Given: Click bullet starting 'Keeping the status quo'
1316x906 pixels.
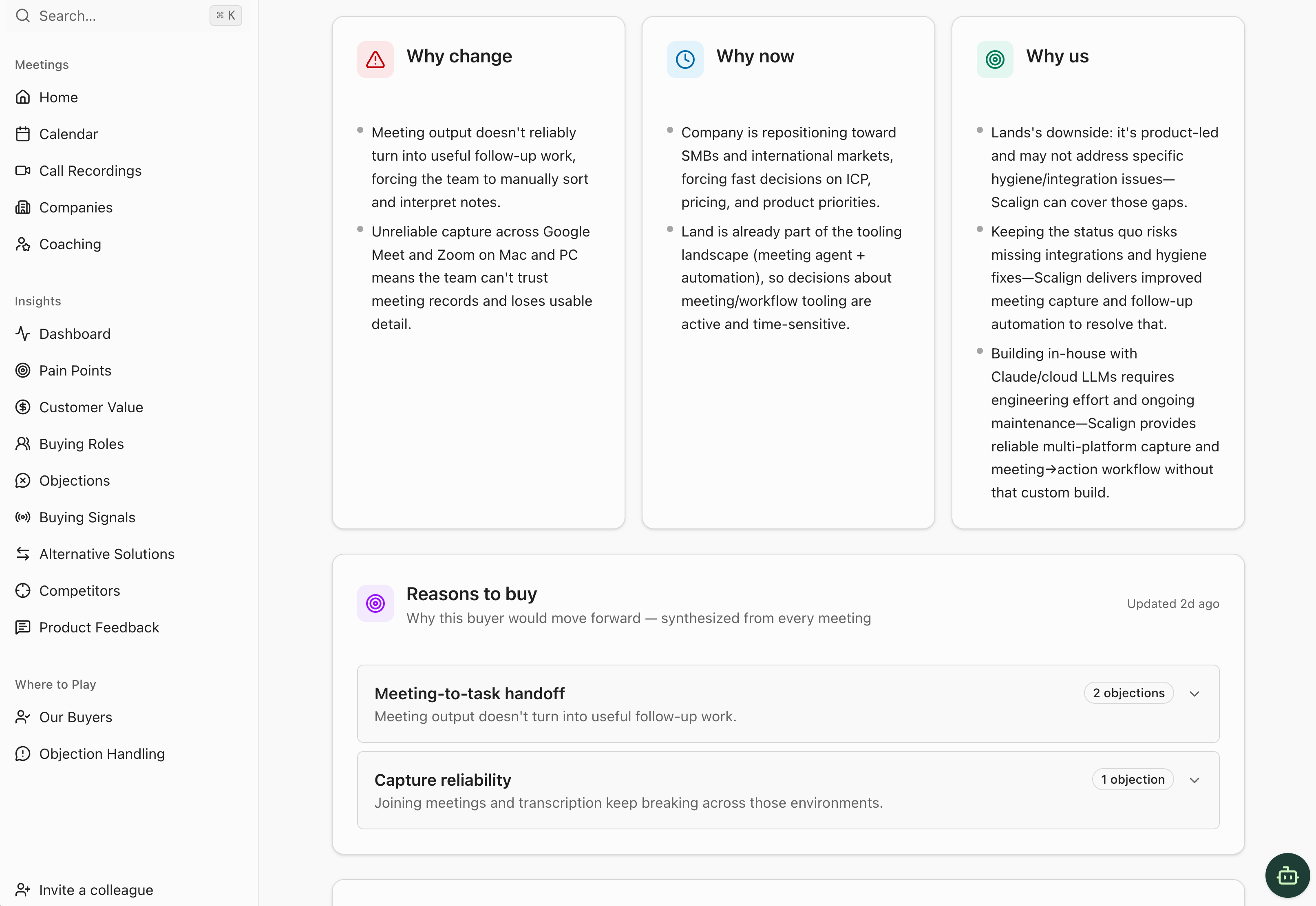Looking at the screenshot, I should pyautogui.click(x=1099, y=278).
